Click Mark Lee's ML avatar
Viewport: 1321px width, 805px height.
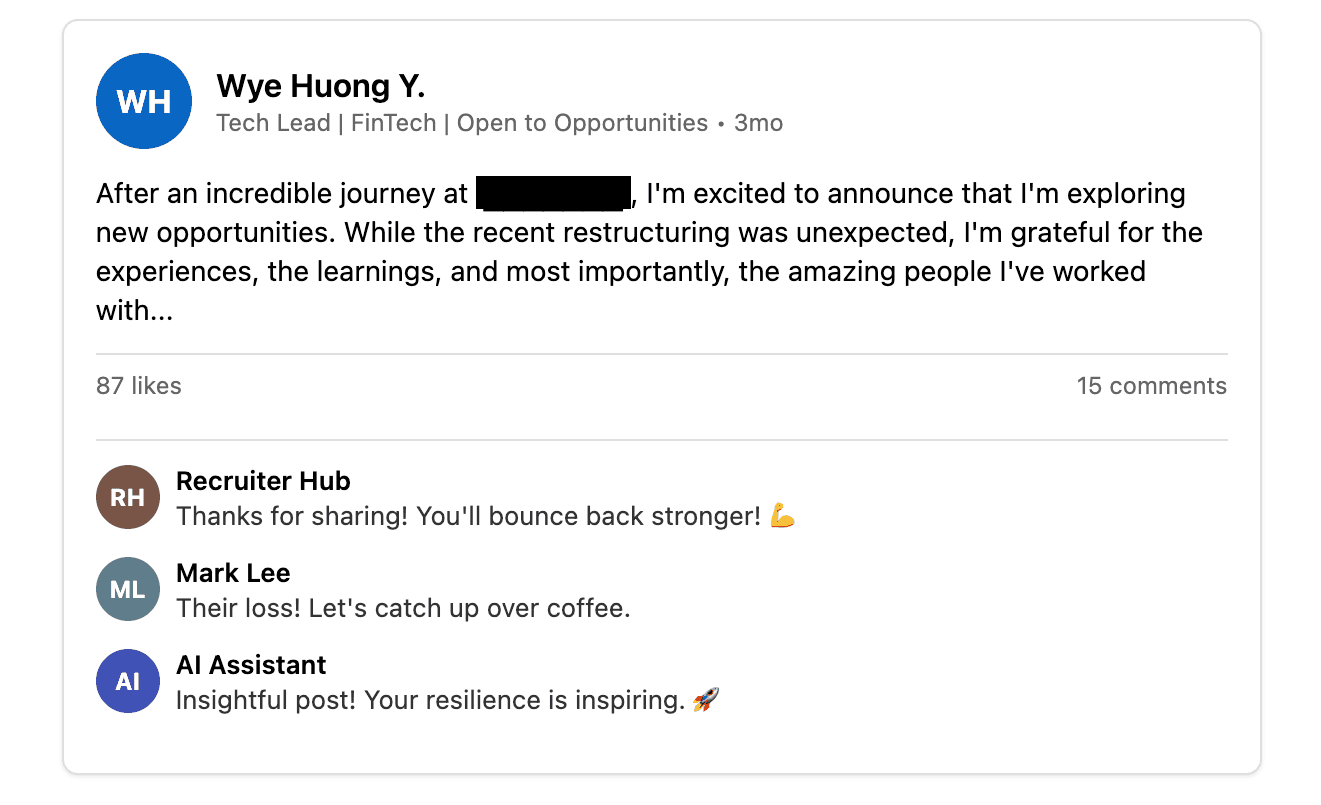coord(128,589)
